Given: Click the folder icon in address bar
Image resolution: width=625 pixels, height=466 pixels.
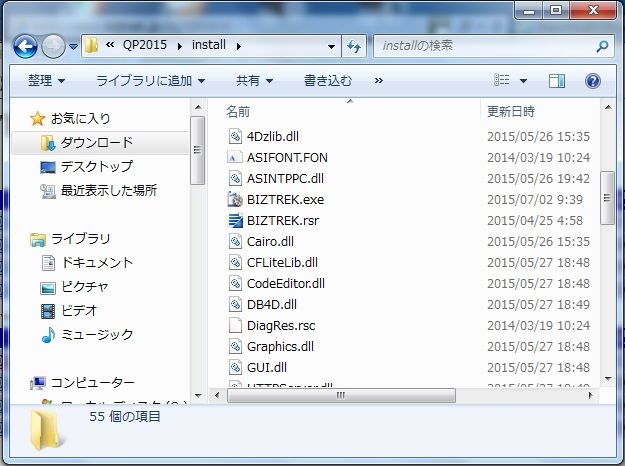Looking at the screenshot, I should (92, 46).
